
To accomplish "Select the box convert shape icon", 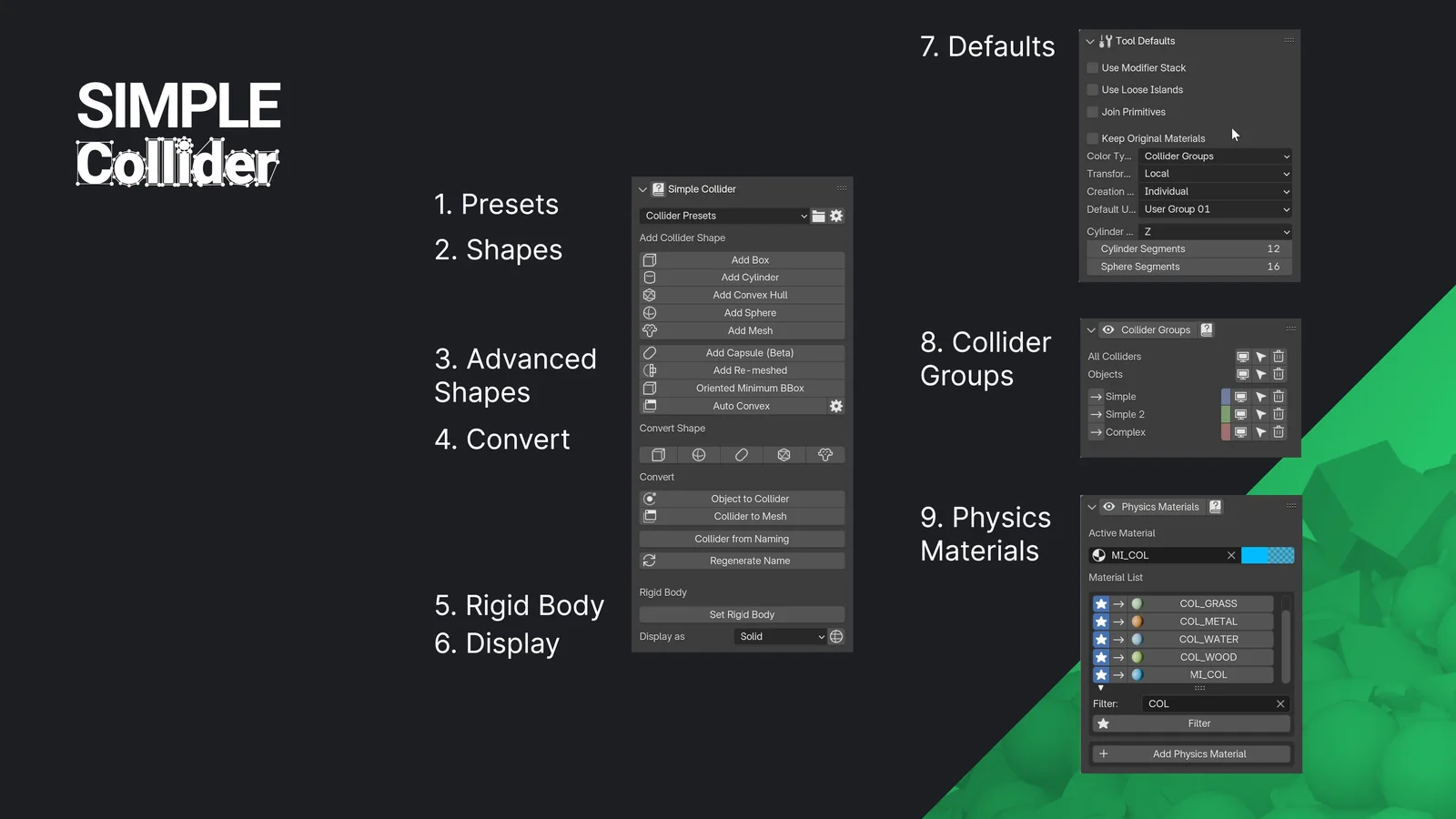I will (x=657, y=454).
